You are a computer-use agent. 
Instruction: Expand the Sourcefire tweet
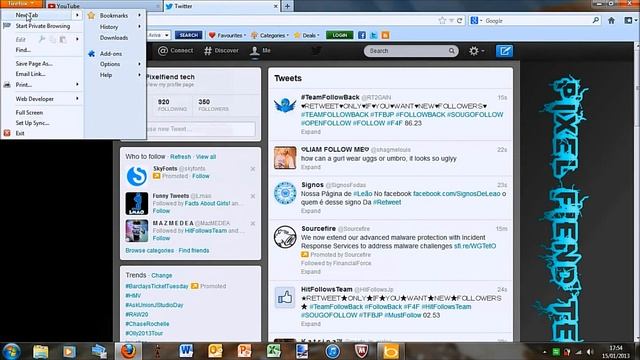(x=311, y=271)
